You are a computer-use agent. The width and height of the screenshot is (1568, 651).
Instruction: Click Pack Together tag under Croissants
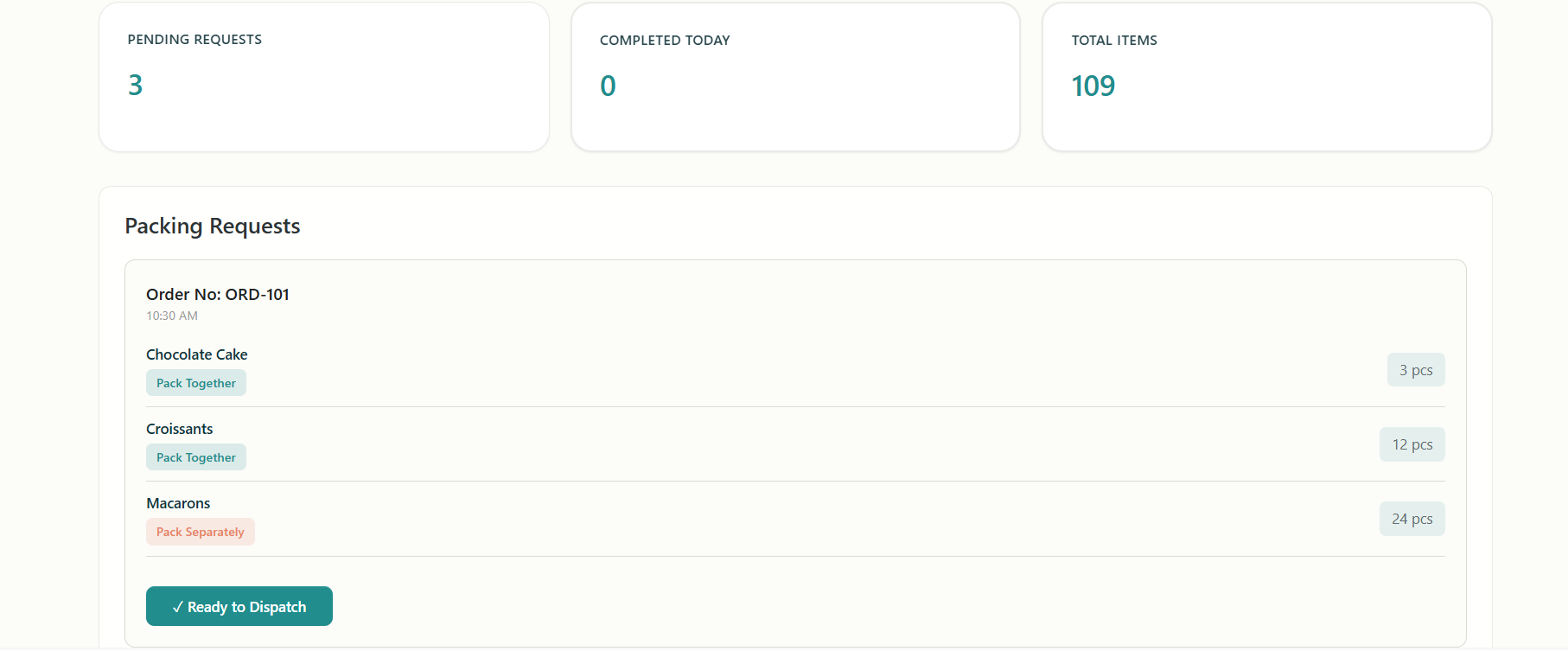pos(196,457)
